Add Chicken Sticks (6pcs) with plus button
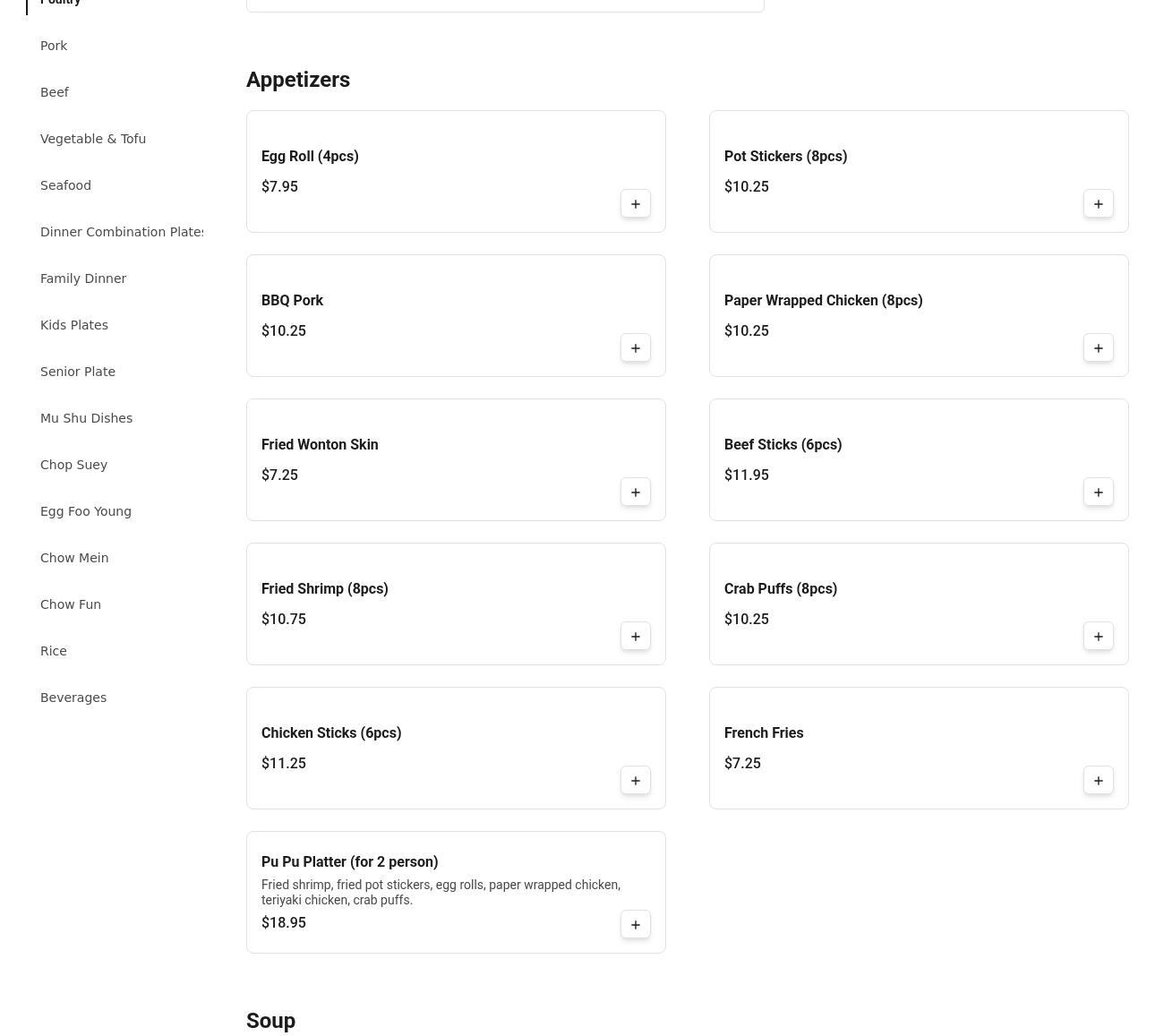The height and width of the screenshot is (1036, 1155). click(x=636, y=781)
